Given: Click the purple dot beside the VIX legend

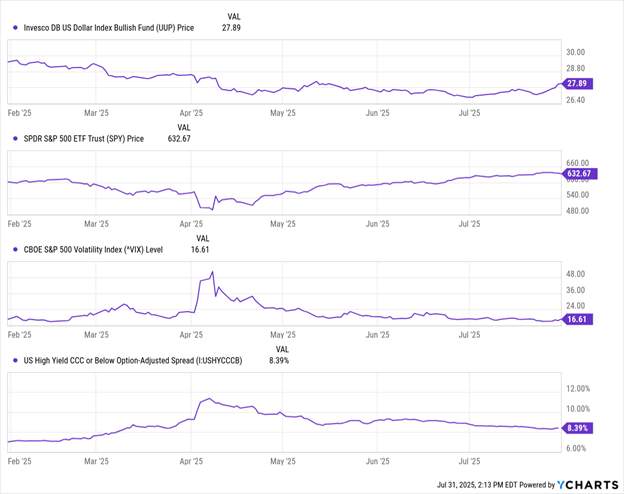Looking at the screenshot, I should (15, 249).
